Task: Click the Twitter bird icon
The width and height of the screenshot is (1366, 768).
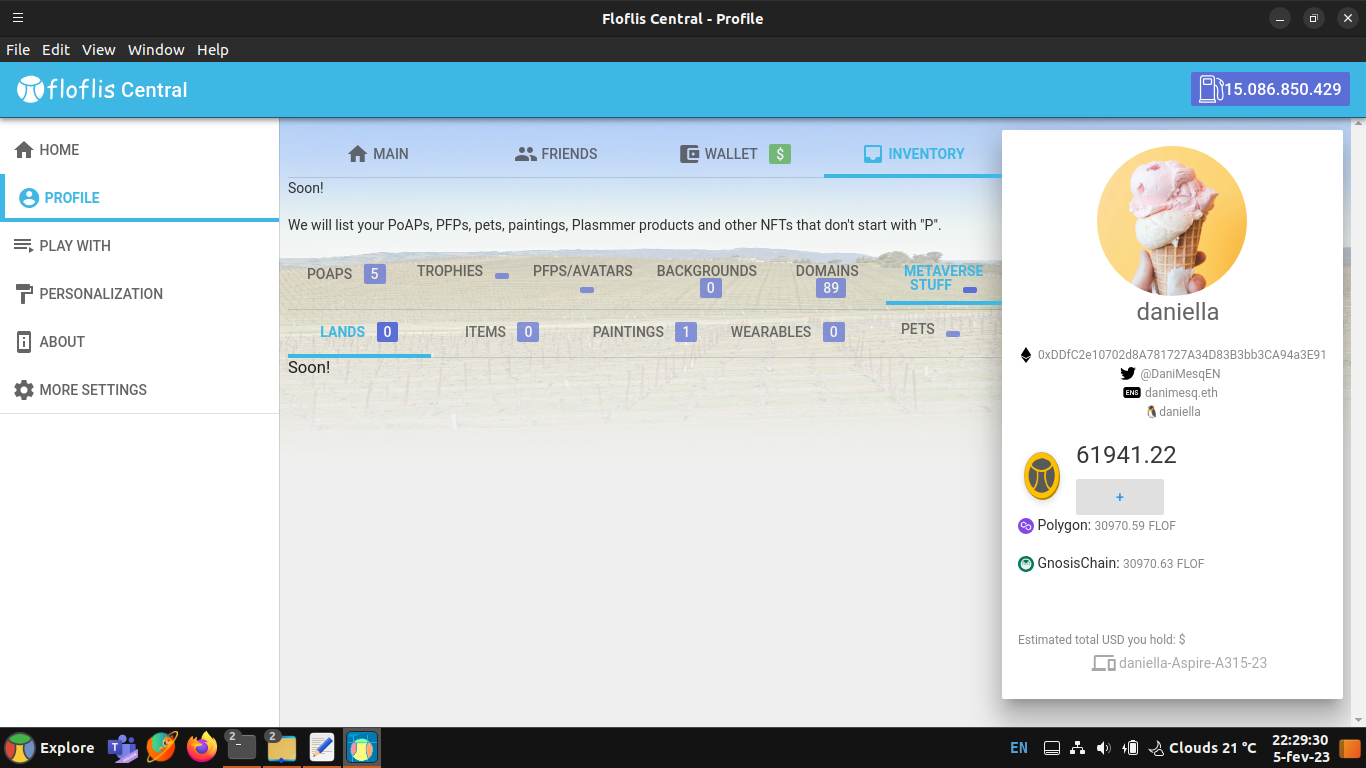Action: click(x=1128, y=374)
